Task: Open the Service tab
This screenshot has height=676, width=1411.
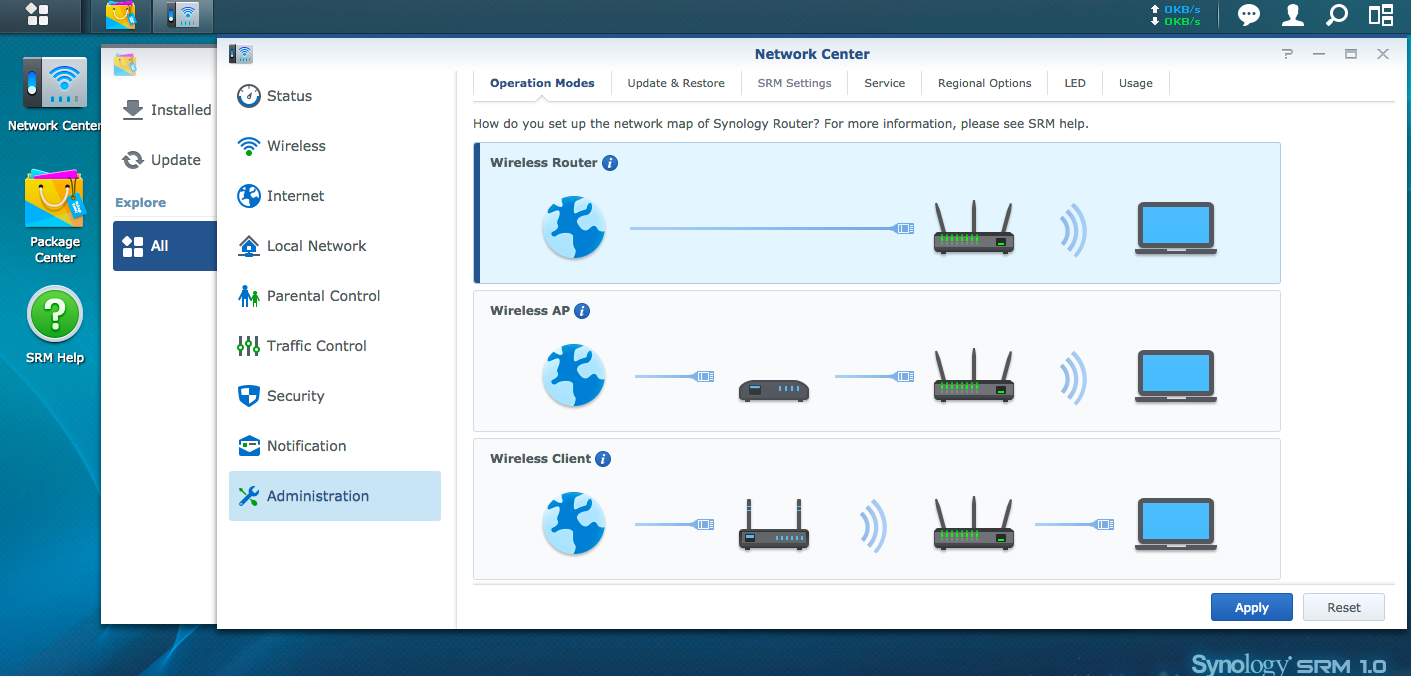Action: (885, 84)
